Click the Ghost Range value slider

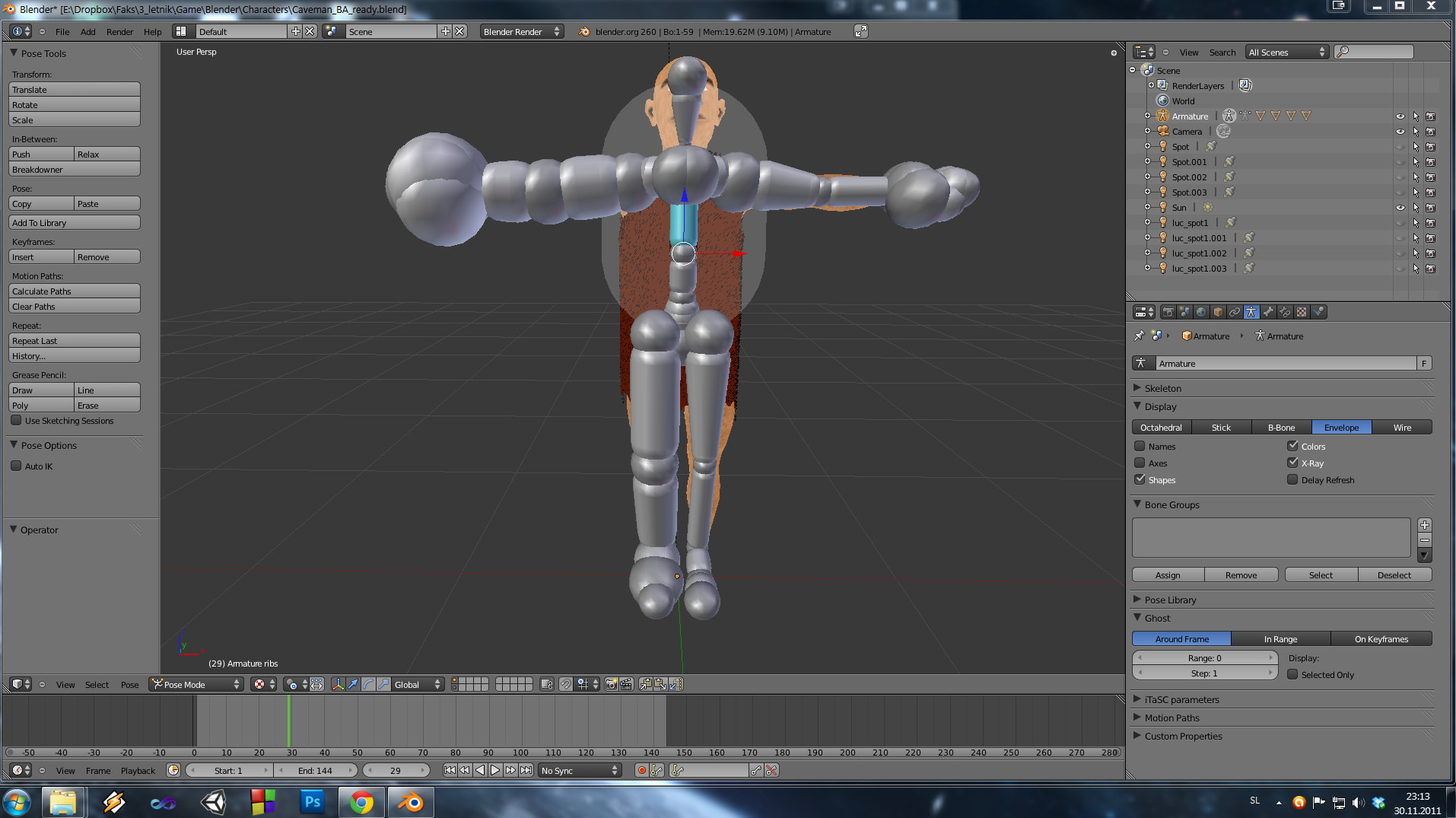(1204, 657)
